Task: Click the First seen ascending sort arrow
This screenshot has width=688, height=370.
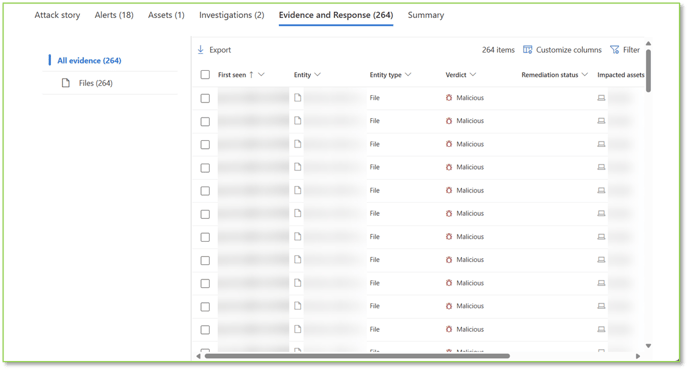Action: click(x=251, y=75)
